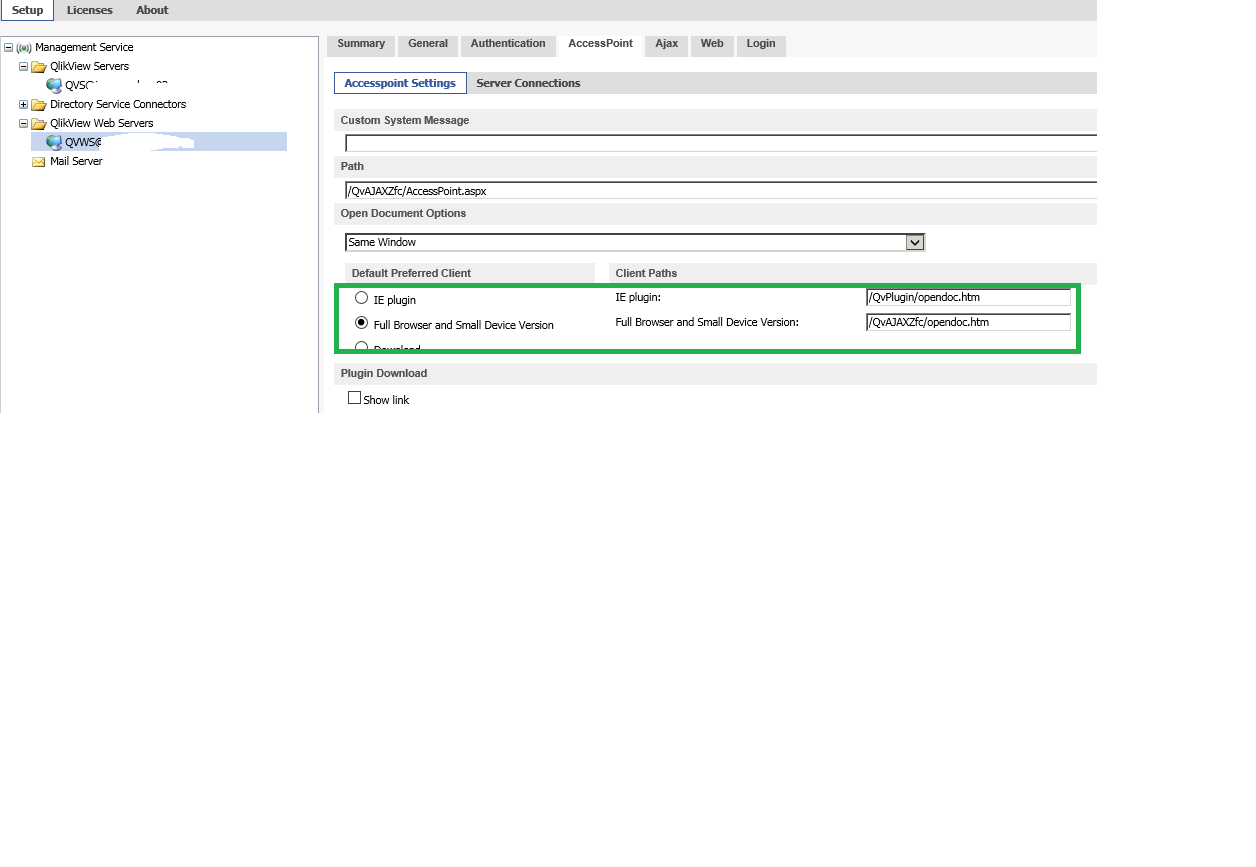1256x867 pixels.
Task: Click the Mail Server envelope icon
Action: point(39,161)
